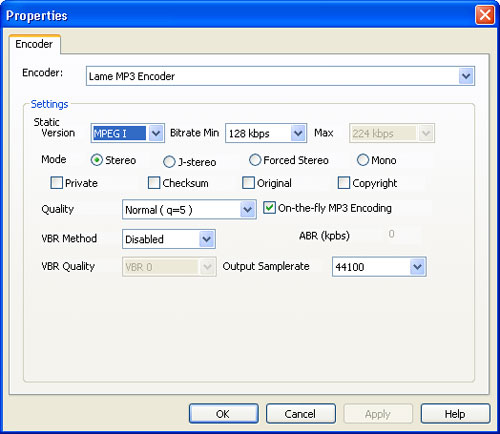Click the "Quality" label
This screenshot has width=500, height=434.
pos(57,209)
